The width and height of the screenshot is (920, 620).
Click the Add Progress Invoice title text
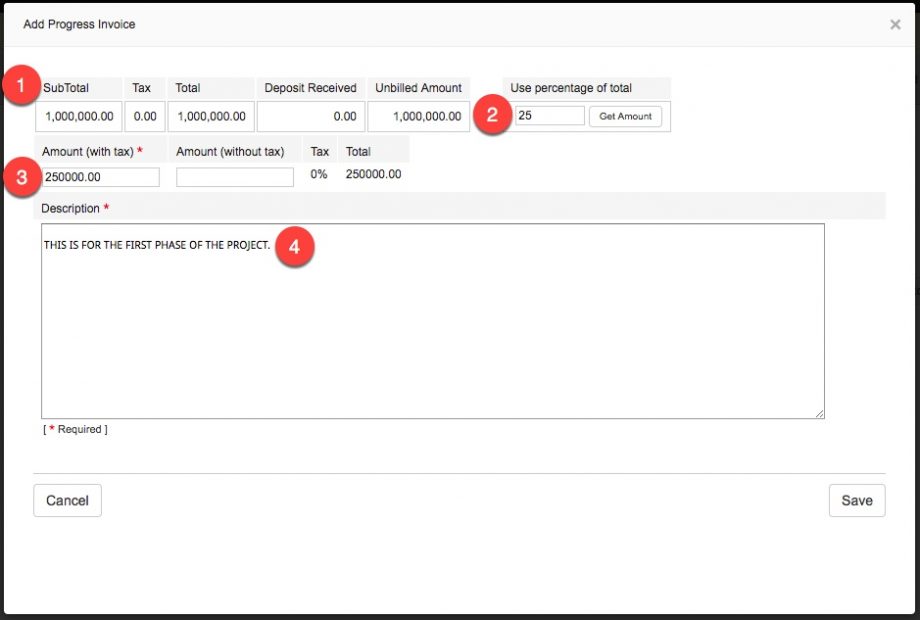tap(80, 24)
